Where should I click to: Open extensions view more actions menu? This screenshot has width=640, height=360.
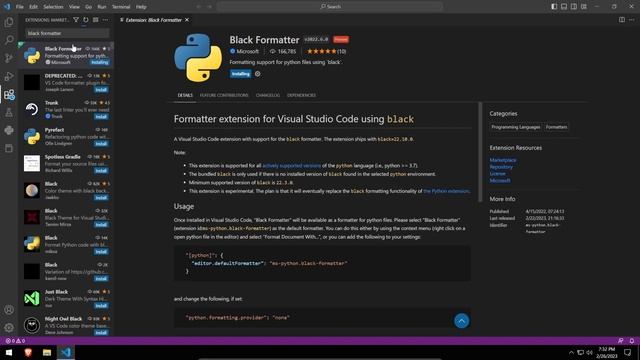click(x=105, y=20)
